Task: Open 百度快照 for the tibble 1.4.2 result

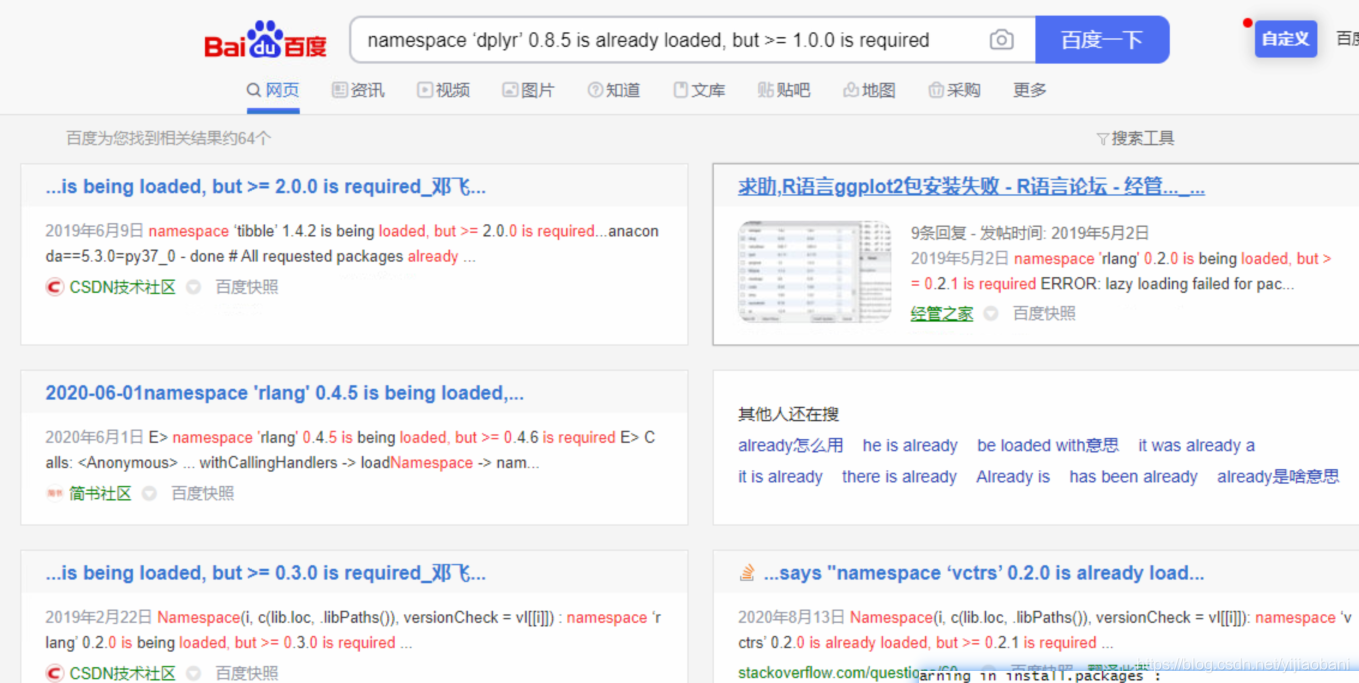Action: tap(247, 287)
